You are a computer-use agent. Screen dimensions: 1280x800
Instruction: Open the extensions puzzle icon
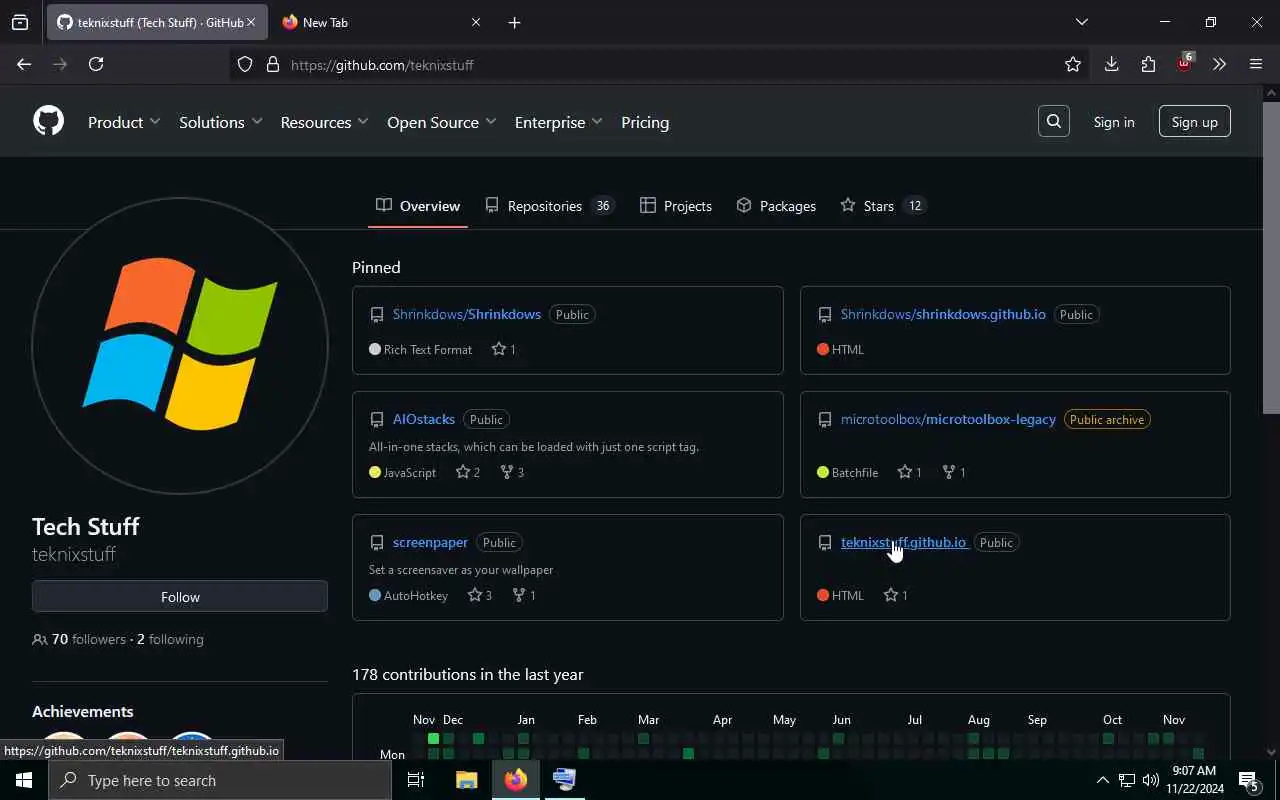[1148, 64]
